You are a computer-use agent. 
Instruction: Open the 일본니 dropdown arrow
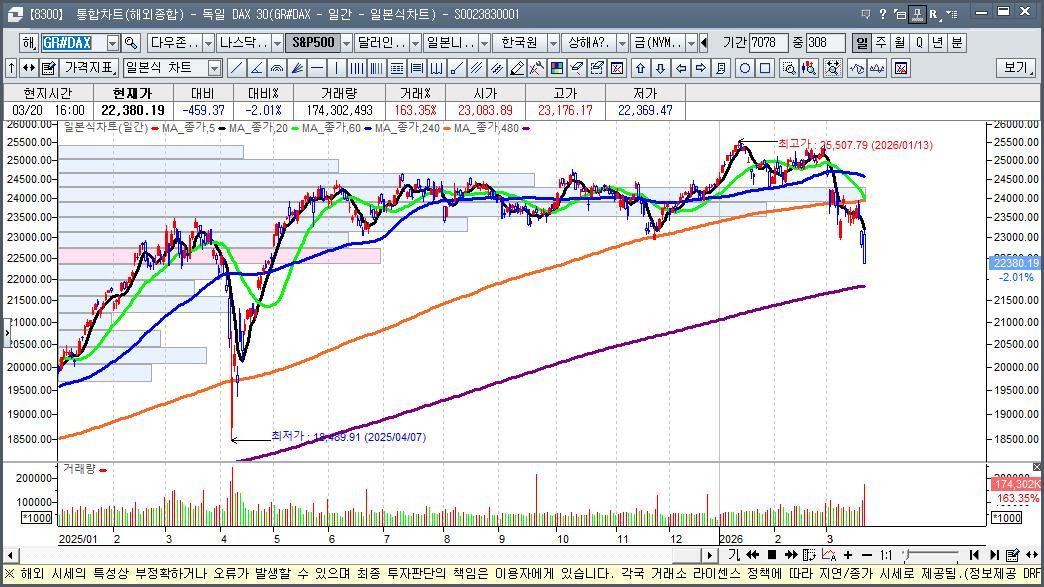(484, 43)
